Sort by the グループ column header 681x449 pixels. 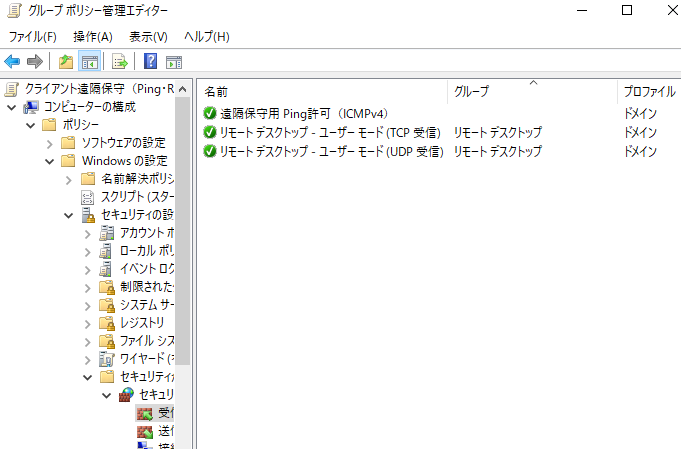[x=532, y=92]
